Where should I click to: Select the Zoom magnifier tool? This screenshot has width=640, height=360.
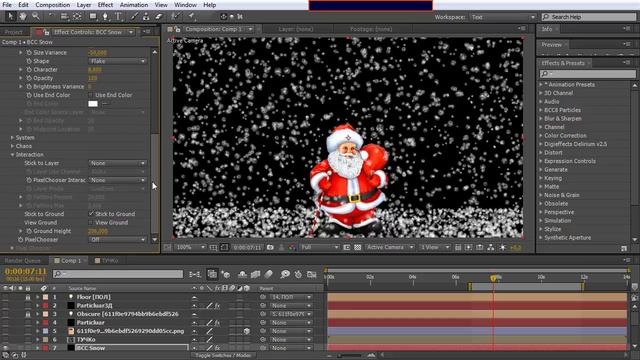click(x=36, y=16)
